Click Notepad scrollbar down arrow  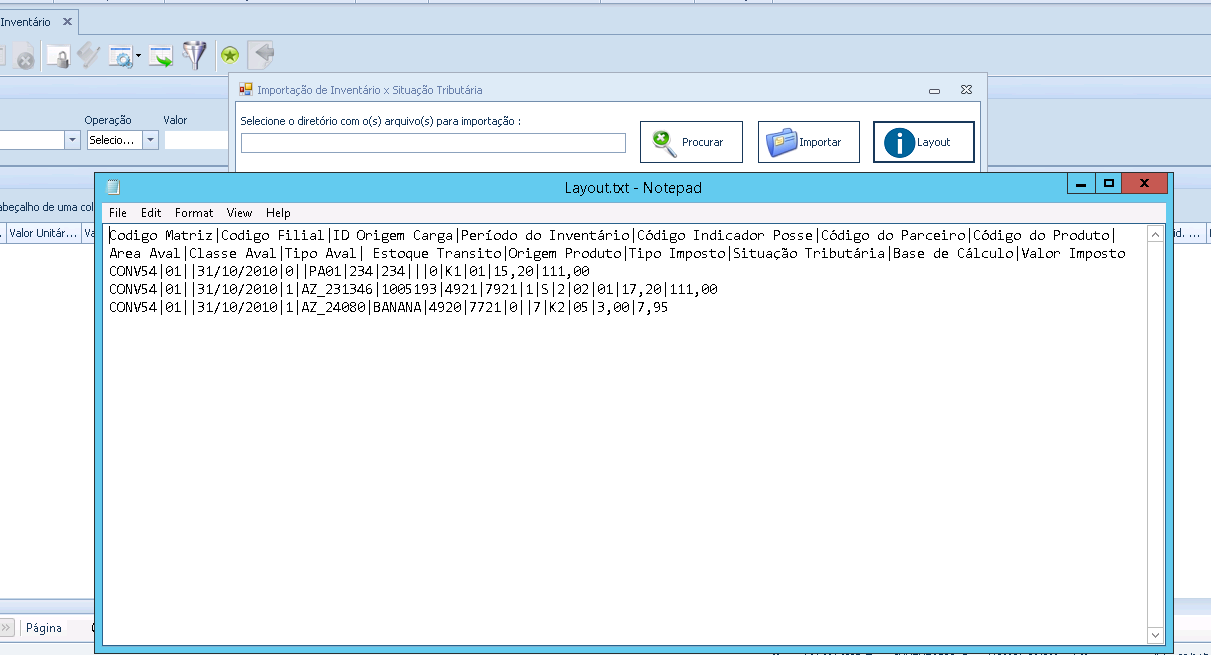click(x=1155, y=635)
